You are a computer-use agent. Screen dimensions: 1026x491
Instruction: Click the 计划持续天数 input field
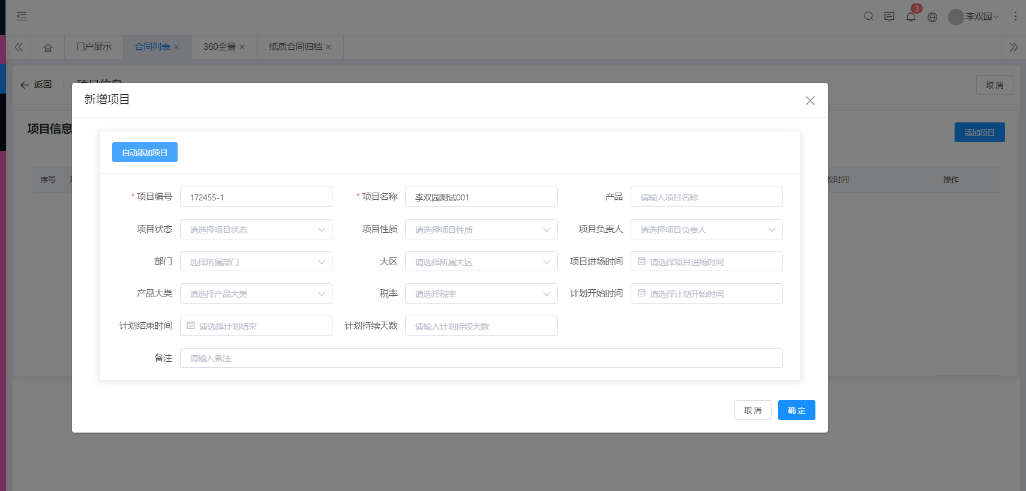[x=481, y=325]
